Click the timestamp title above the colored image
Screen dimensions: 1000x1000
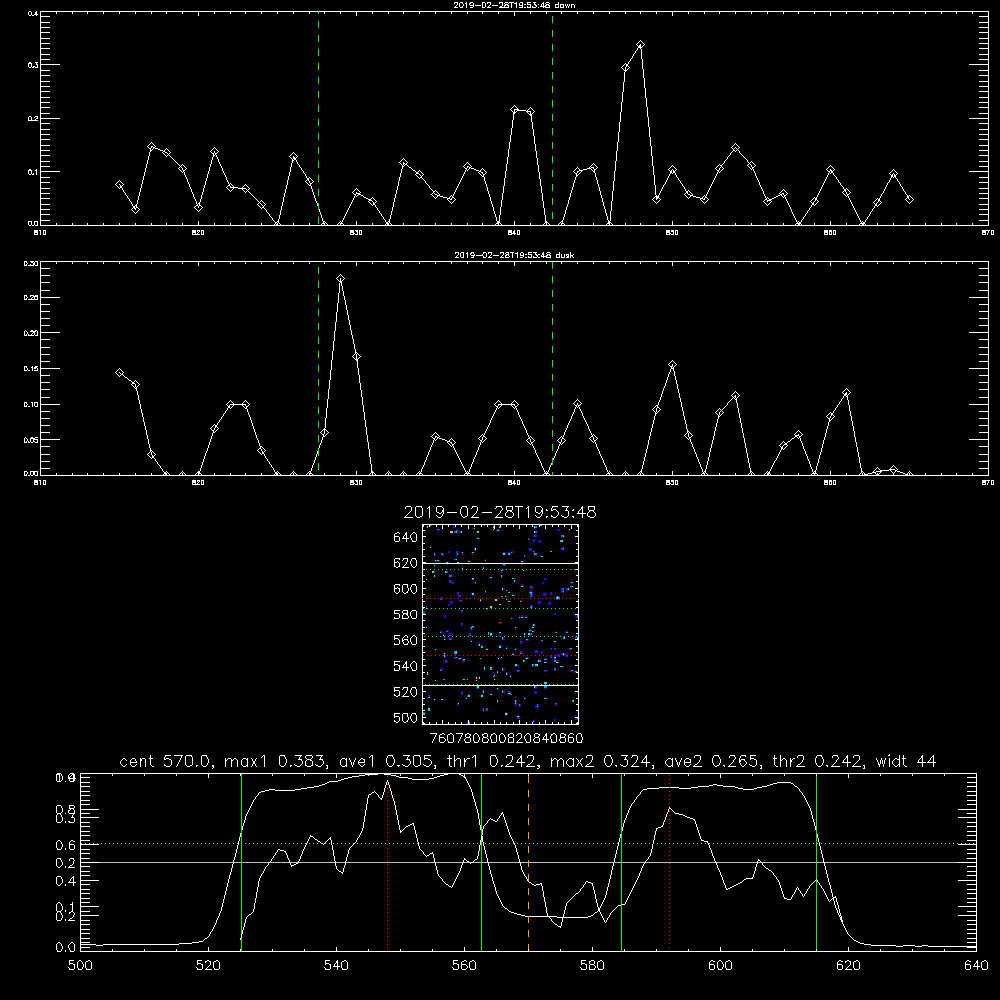click(x=500, y=512)
